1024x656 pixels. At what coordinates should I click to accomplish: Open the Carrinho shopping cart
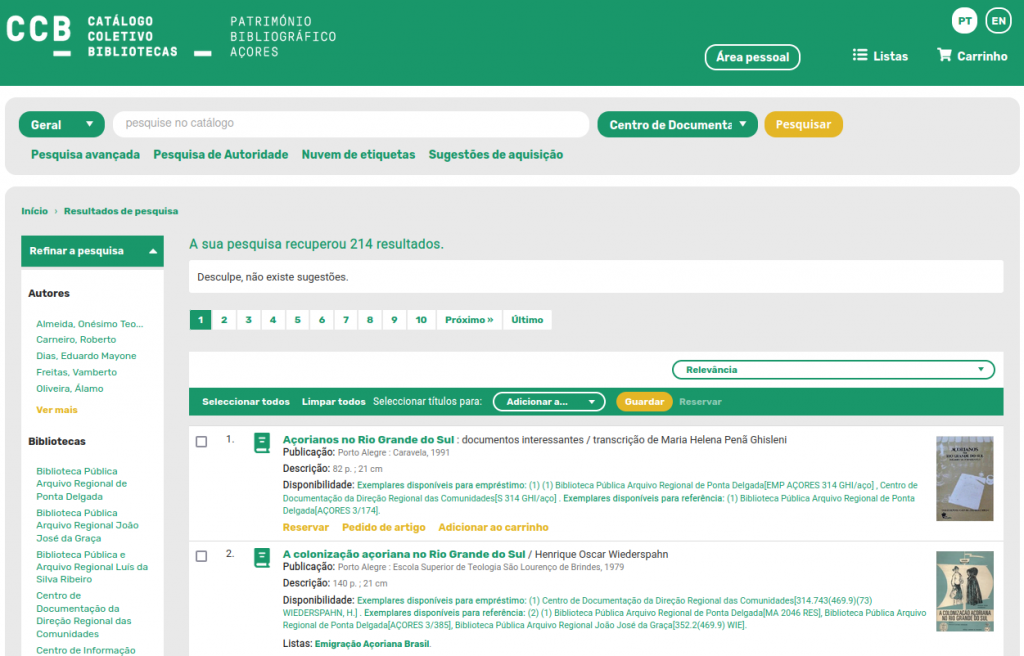pyautogui.click(x=971, y=57)
